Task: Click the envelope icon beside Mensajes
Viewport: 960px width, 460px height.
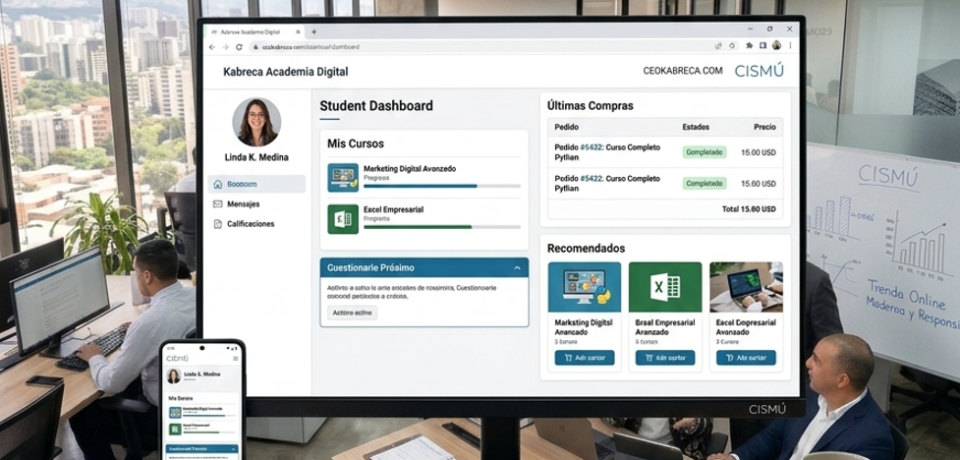Action: (217, 204)
